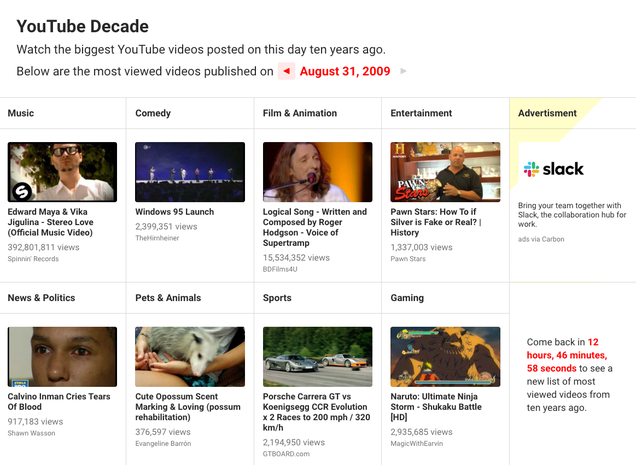Click the 917,183 views count
The height and width of the screenshot is (465, 636).
coord(35,422)
